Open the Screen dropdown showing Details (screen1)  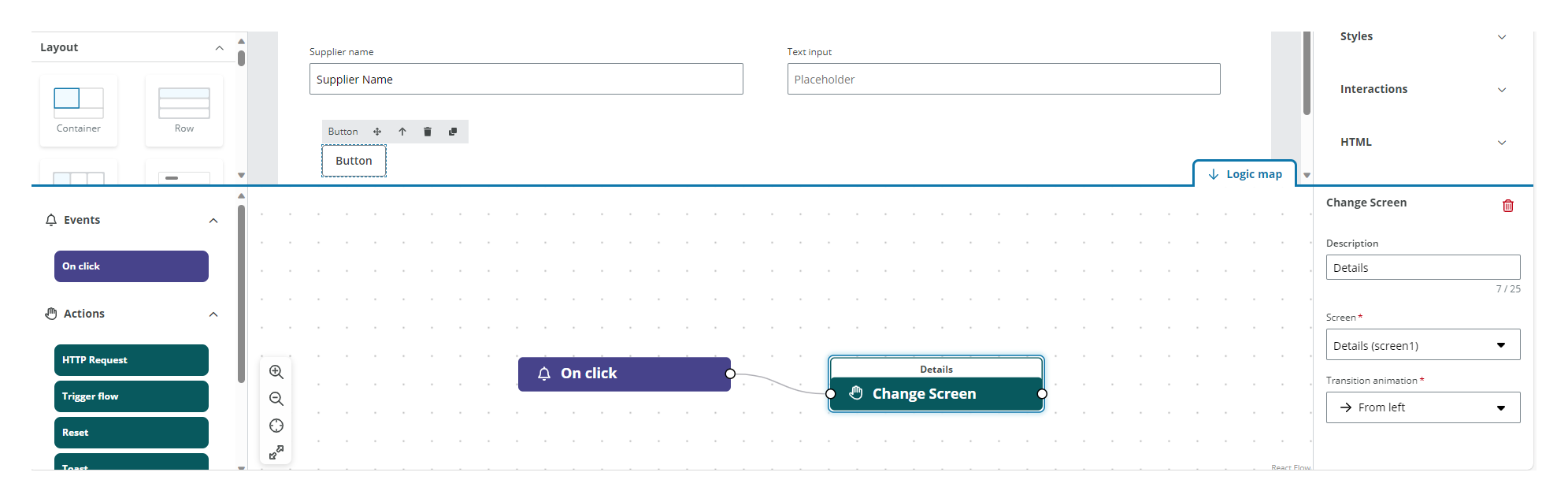(1422, 345)
